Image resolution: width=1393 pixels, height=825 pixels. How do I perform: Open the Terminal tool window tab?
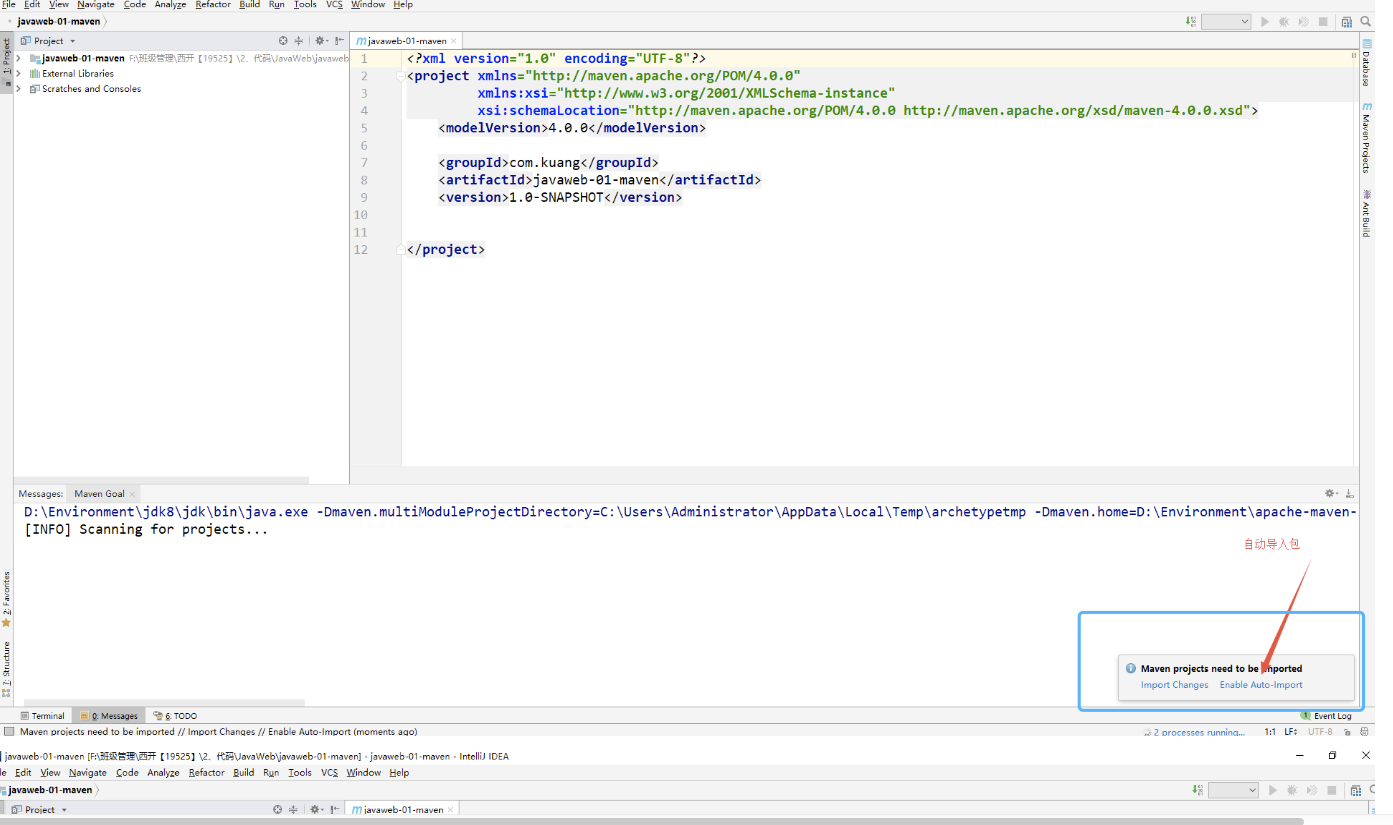42,716
